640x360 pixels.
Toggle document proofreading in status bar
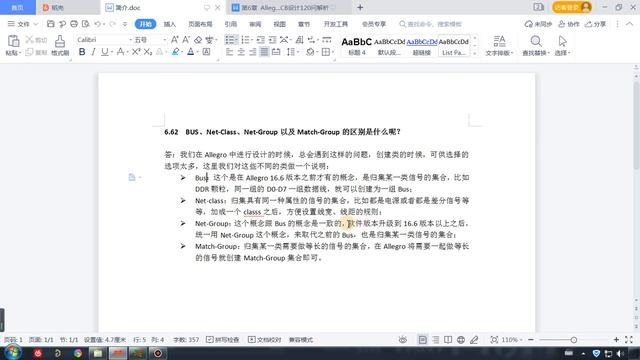tap(264, 340)
